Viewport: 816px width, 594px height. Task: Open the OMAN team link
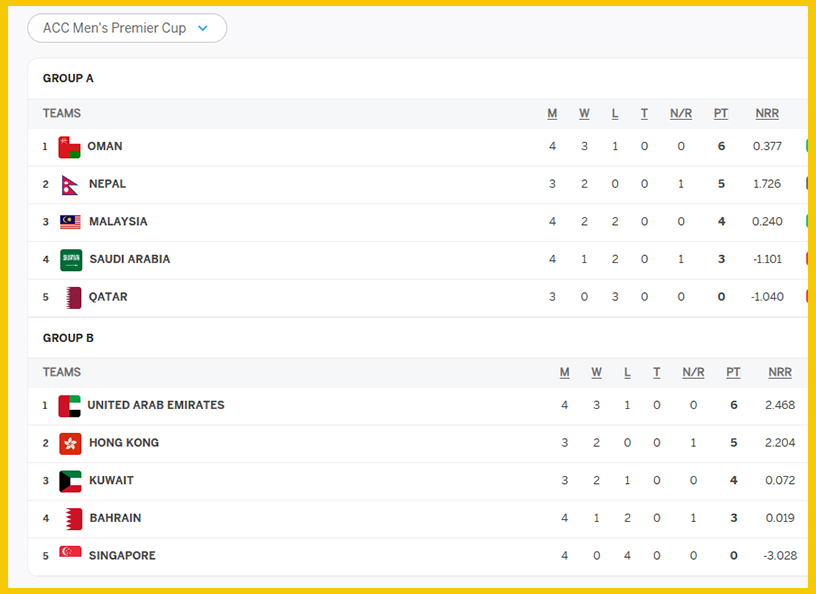click(x=105, y=146)
